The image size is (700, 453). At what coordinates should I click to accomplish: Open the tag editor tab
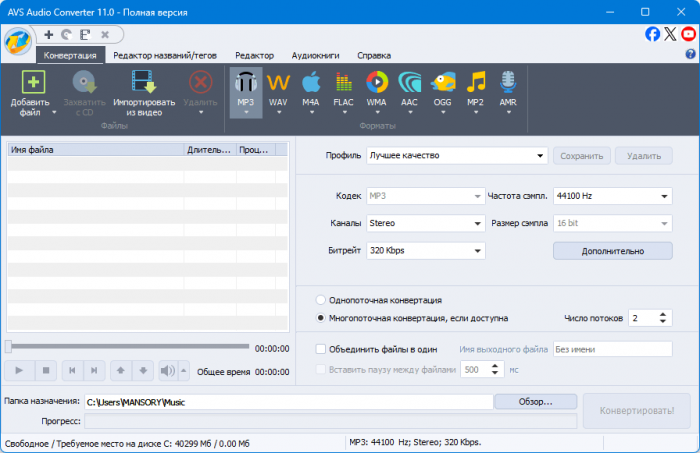point(164,56)
